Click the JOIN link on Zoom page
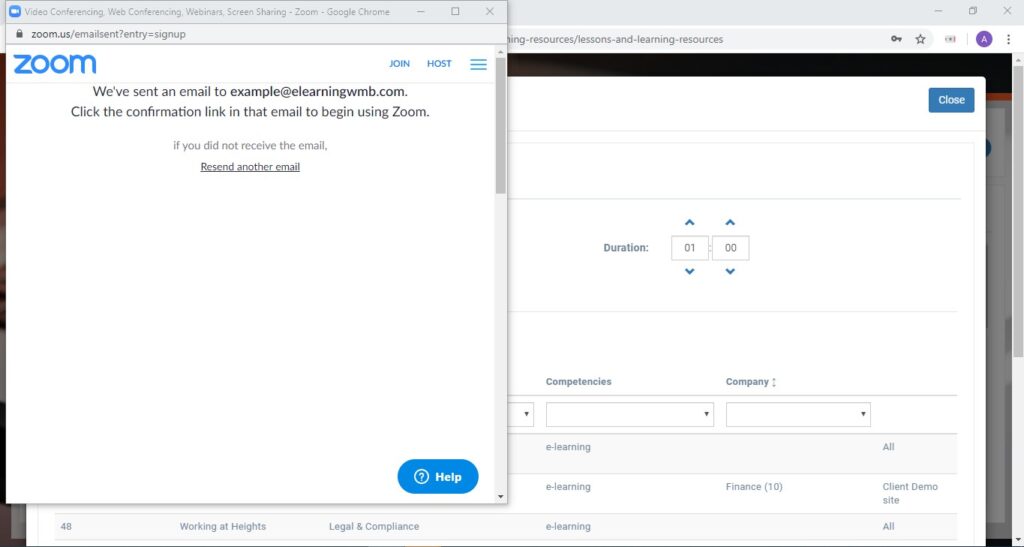This screenshot has height=547, width=1024. [399, 64]
